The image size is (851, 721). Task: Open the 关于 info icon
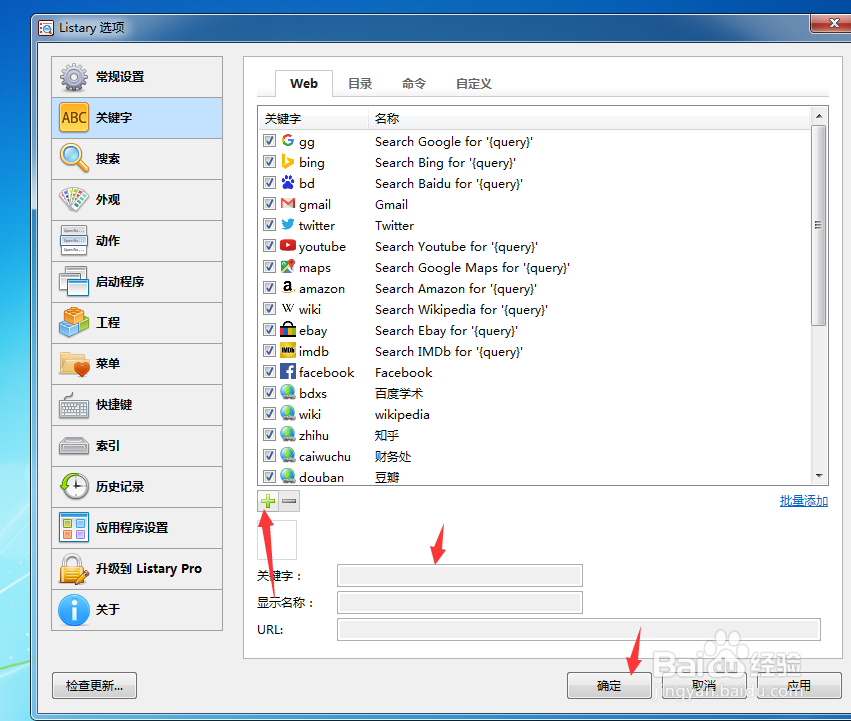pos(74,610)
